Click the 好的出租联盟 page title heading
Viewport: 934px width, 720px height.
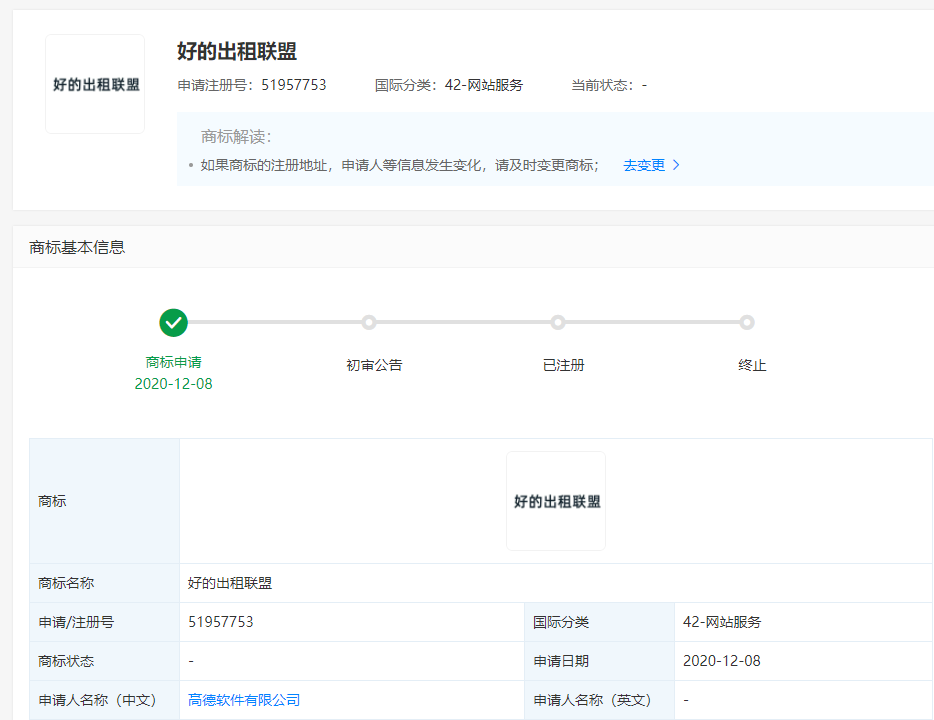pyautogui.click(x=237, y=52)
